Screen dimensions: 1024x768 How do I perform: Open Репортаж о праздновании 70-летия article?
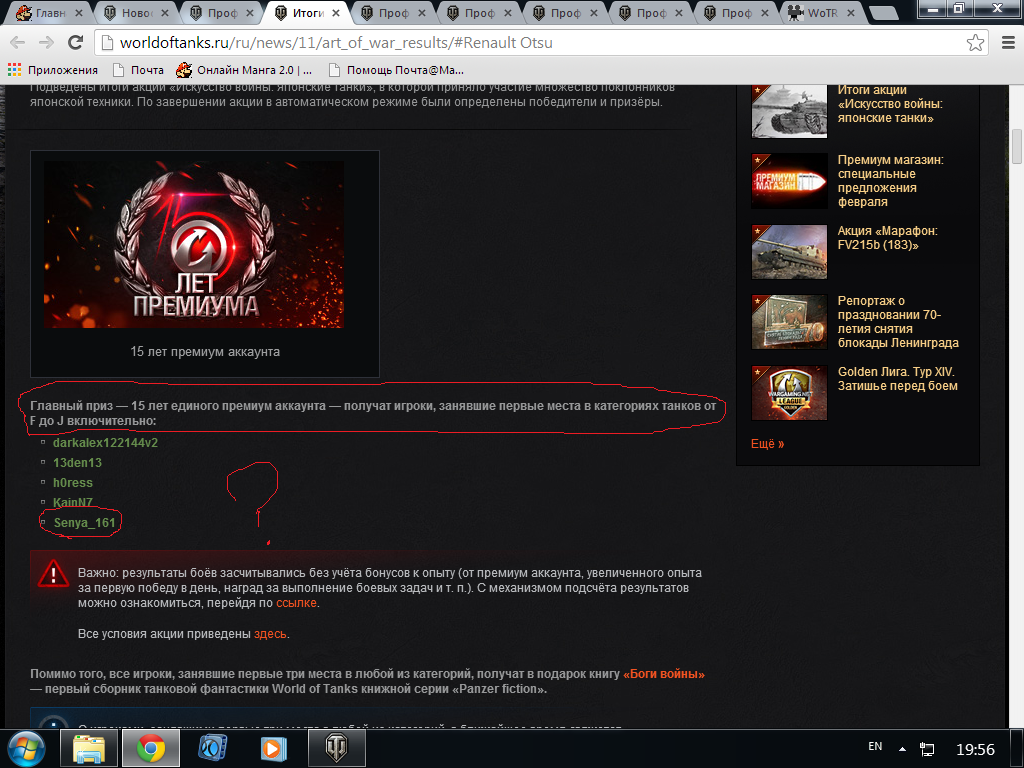point(898,322)
